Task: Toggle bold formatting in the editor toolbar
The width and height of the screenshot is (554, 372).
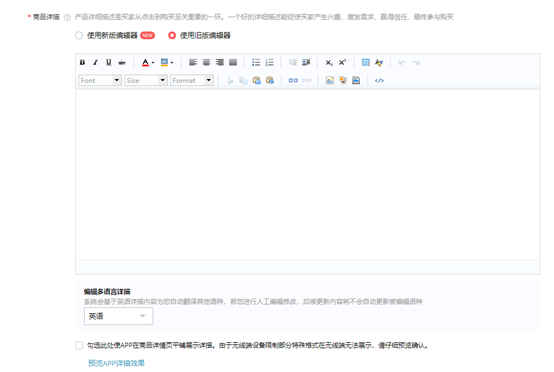Action: (82, 63)
